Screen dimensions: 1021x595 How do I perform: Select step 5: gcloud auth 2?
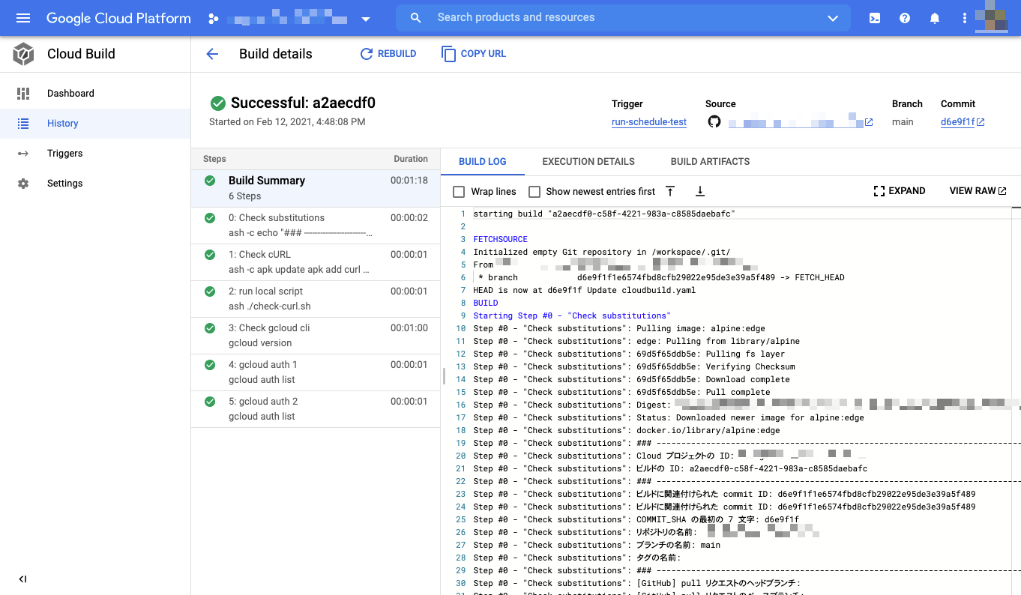pyautogui.click(x=316, y=409)
